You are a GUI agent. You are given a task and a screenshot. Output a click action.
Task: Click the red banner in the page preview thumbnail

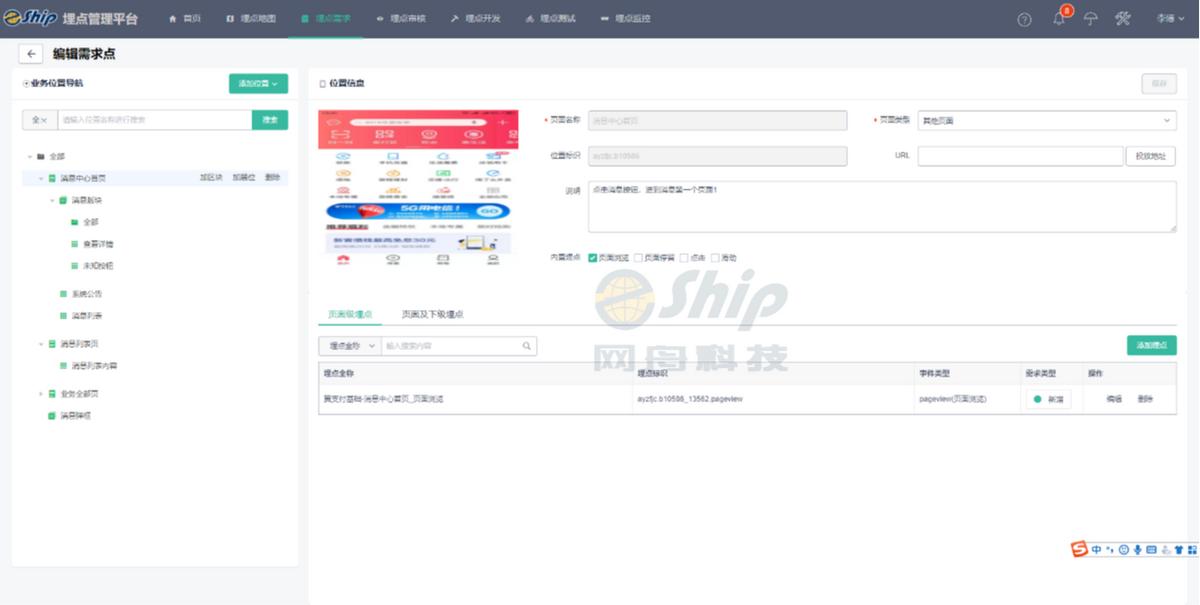(x=418, y=128)
